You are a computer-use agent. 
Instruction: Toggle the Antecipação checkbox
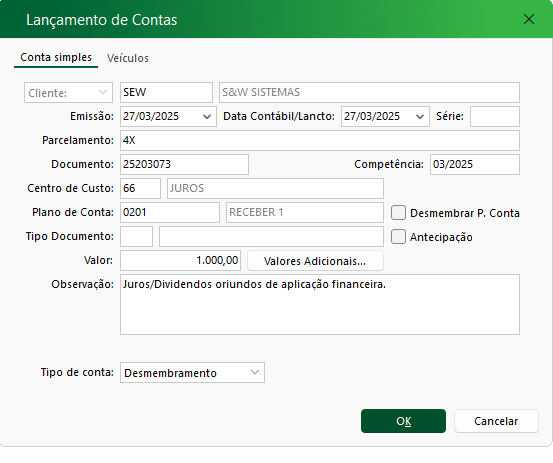pyautogui.click(x=399, y=237)
